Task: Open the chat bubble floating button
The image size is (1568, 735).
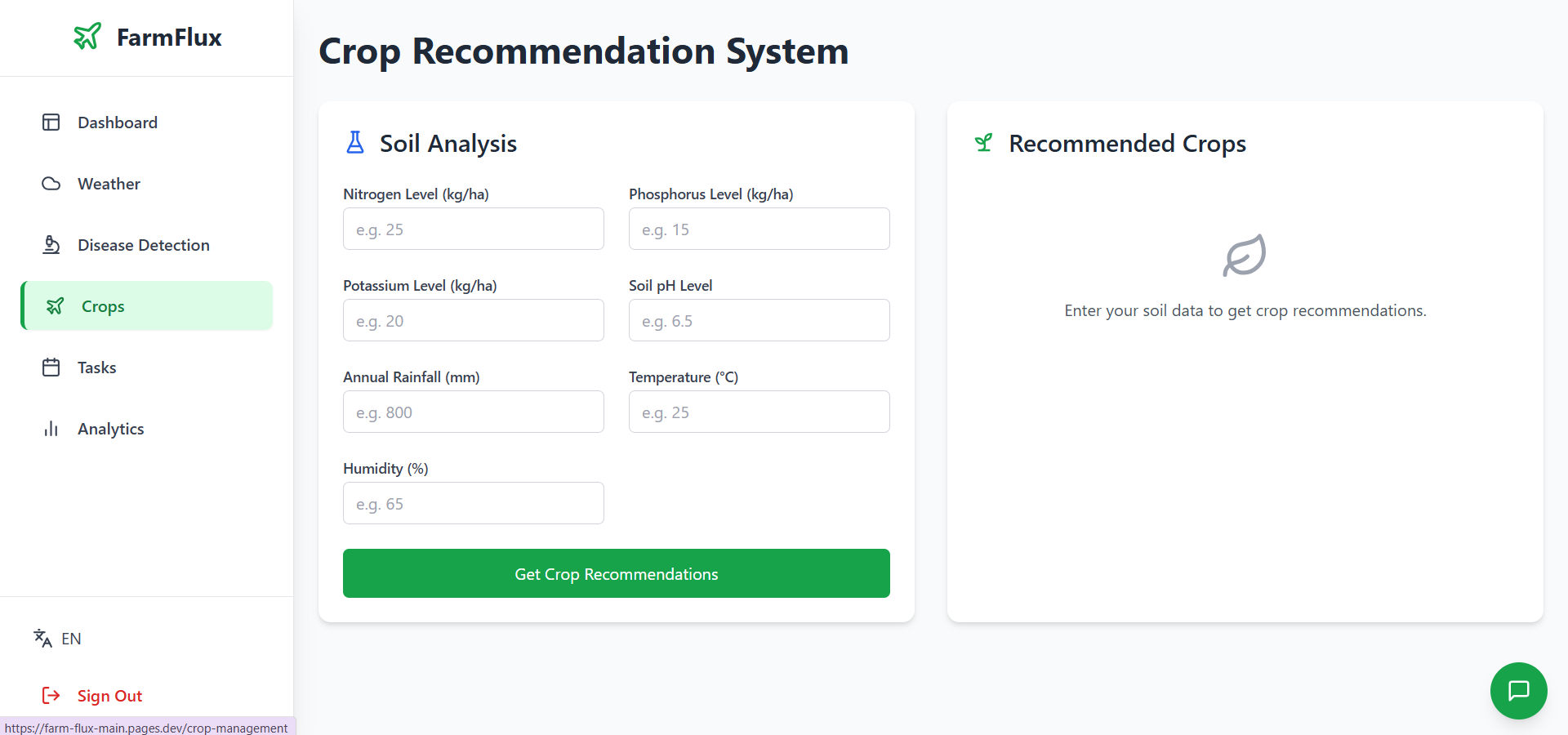Action: 1518,690
